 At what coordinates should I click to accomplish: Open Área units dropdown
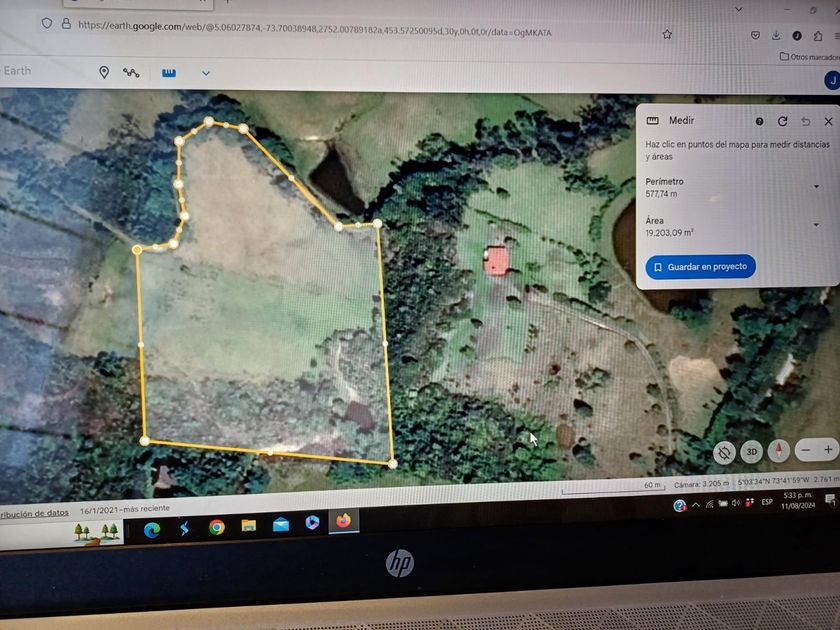coord(816,225)
